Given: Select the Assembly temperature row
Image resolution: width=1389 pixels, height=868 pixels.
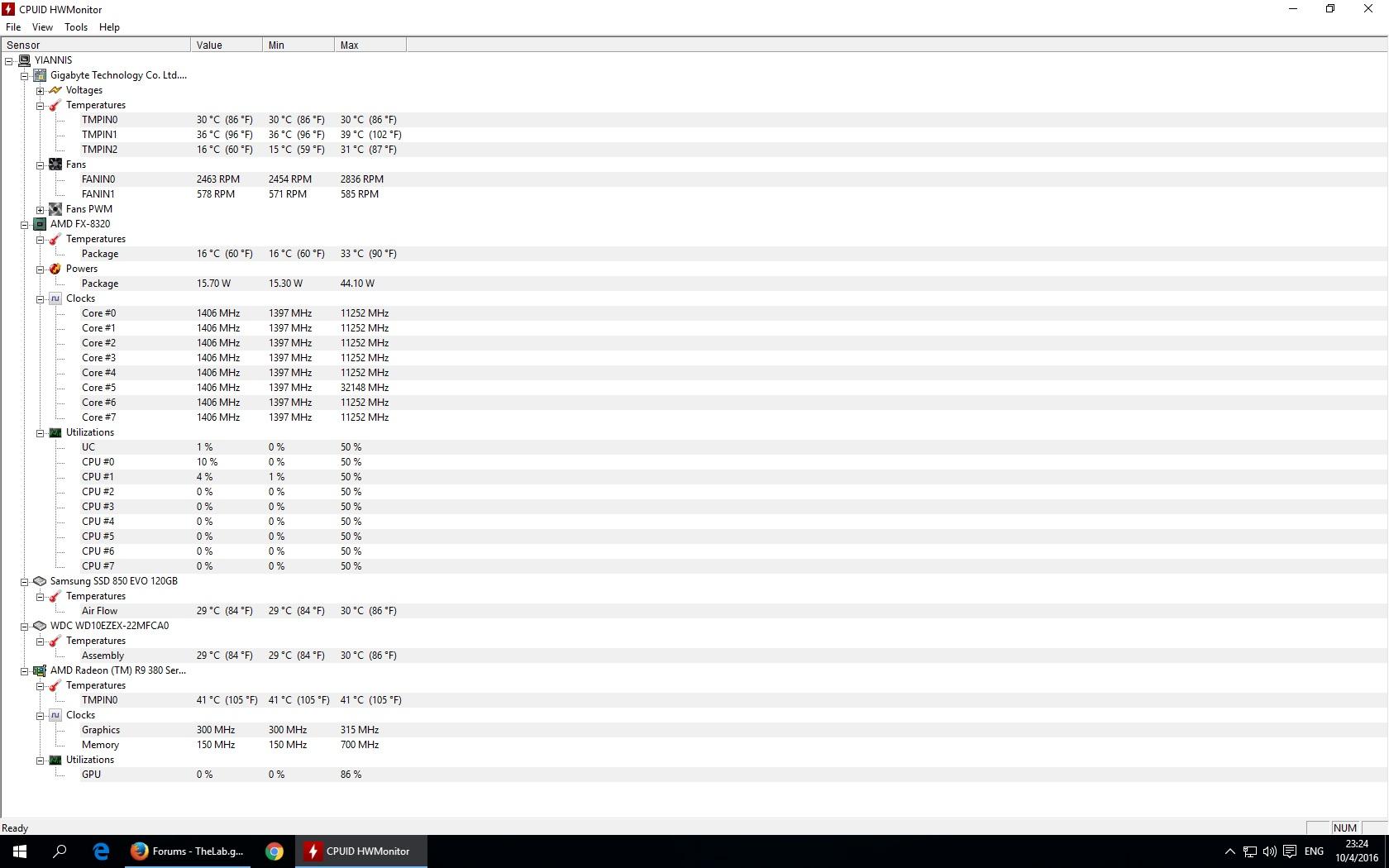Looking at the screenshot, I should coord(694,656).
